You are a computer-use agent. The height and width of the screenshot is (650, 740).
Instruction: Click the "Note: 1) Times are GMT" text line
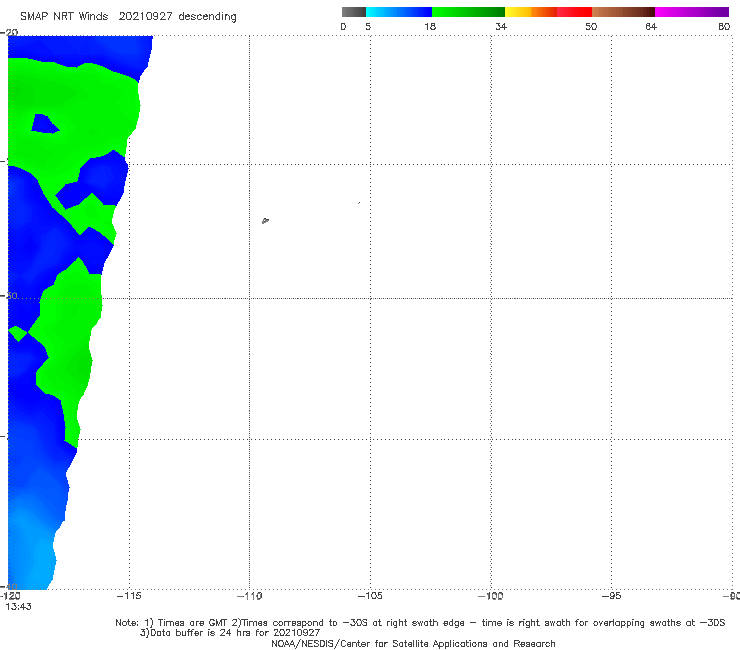(420, 623)
